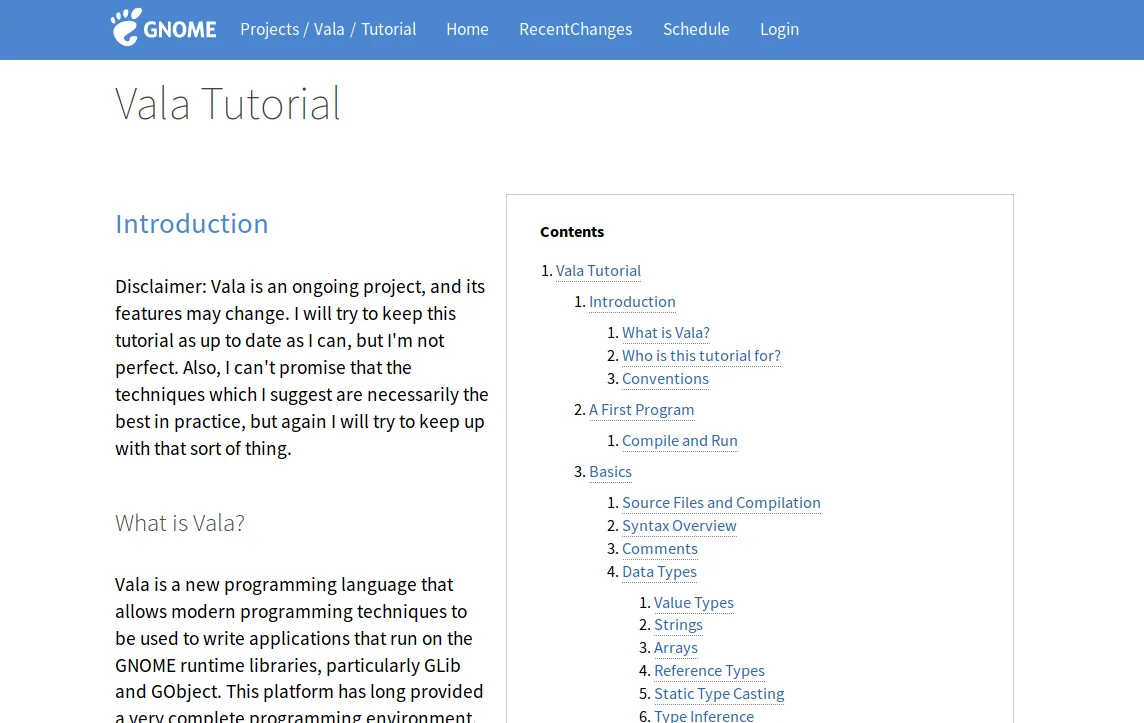1144x723 pixels.
Task: Open RecentChanges in navigation bar
Action: point(576,29)
